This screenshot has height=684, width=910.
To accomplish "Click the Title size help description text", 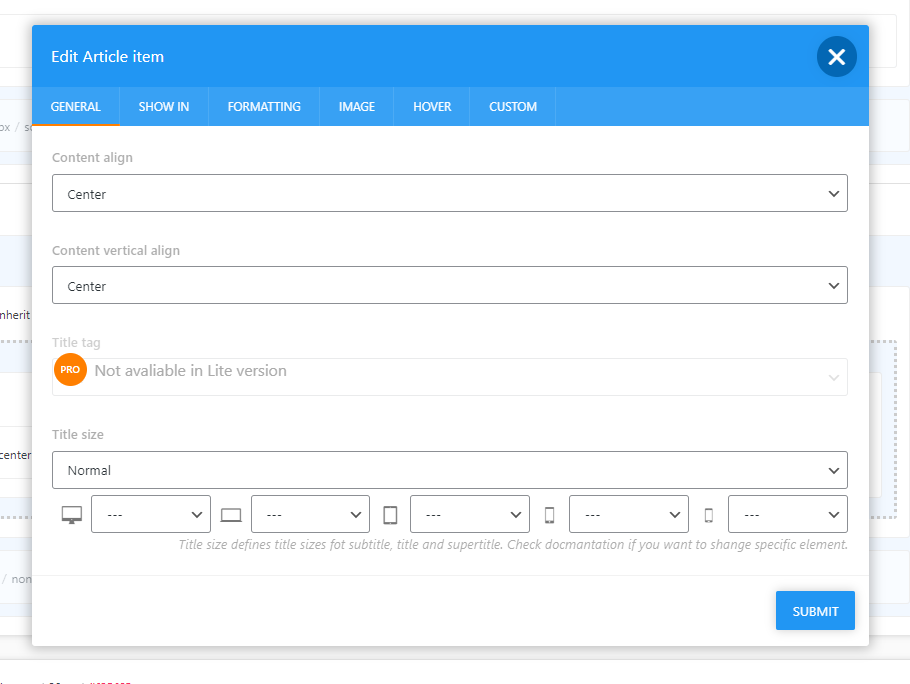I will 513,545.
